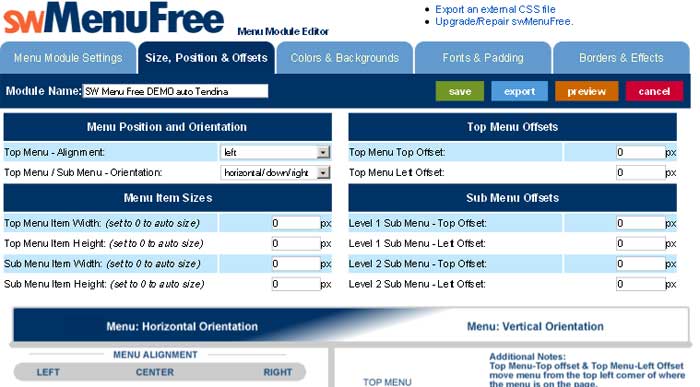
Task: Click the 'Menu Module Editor' subtitle
Action: pyautogui.click(x=283, y=31)
